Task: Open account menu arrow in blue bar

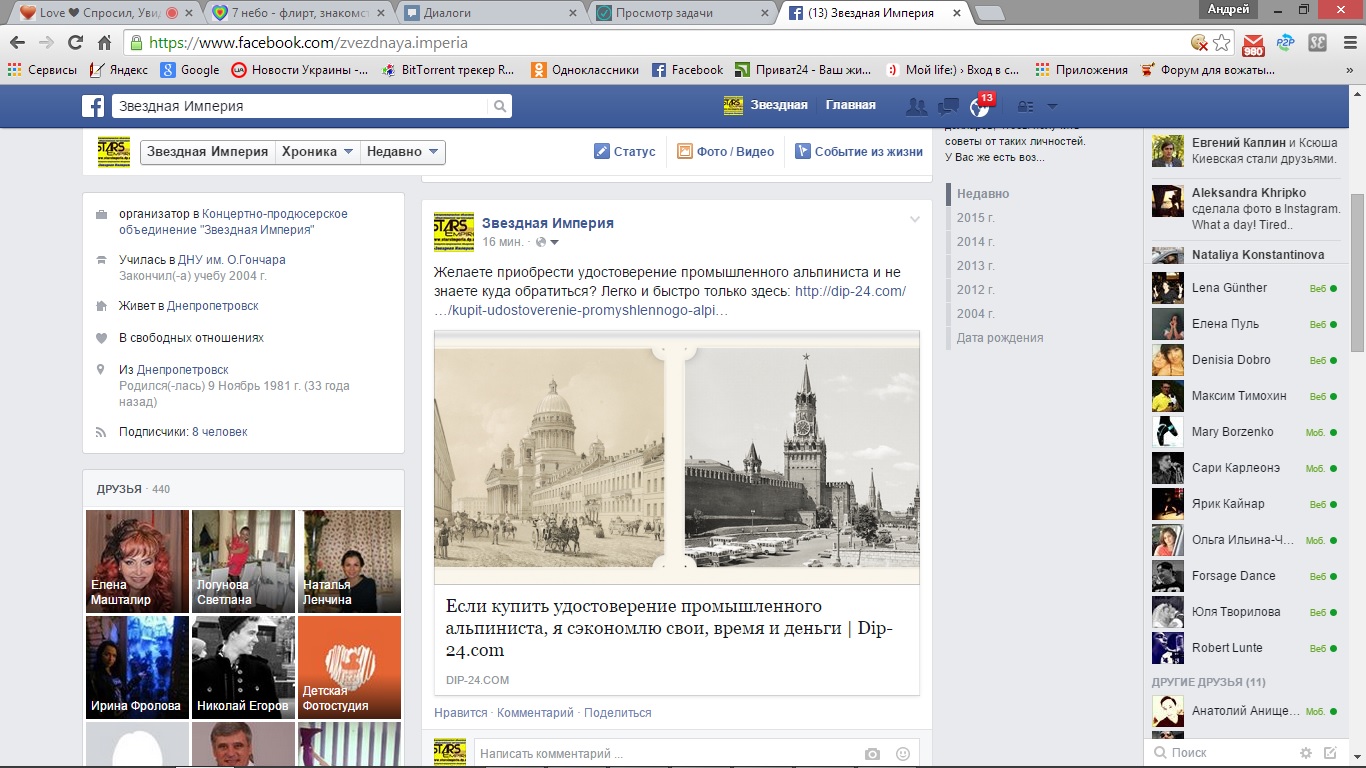Action: pyautogui.click(x=1052, y=106)
